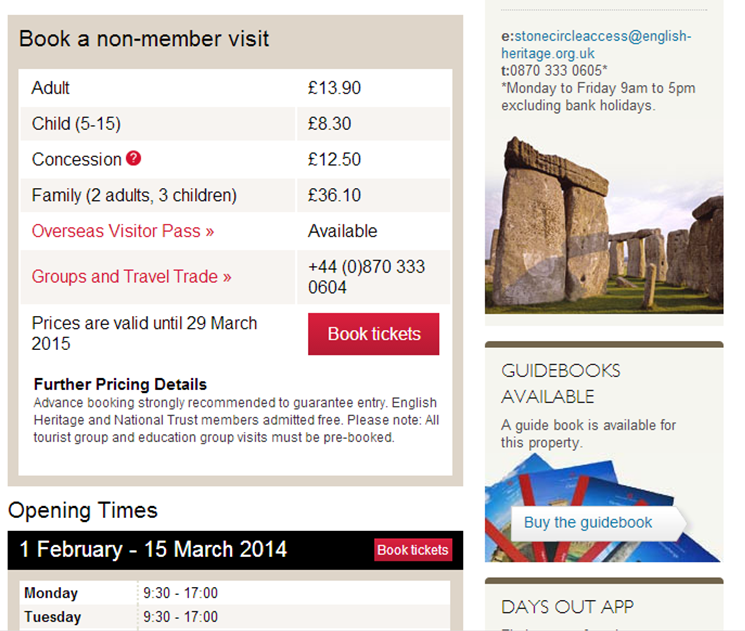Open the Overseas Visitor Pass link
Viewport: 745px width, 631px height.
123,231
